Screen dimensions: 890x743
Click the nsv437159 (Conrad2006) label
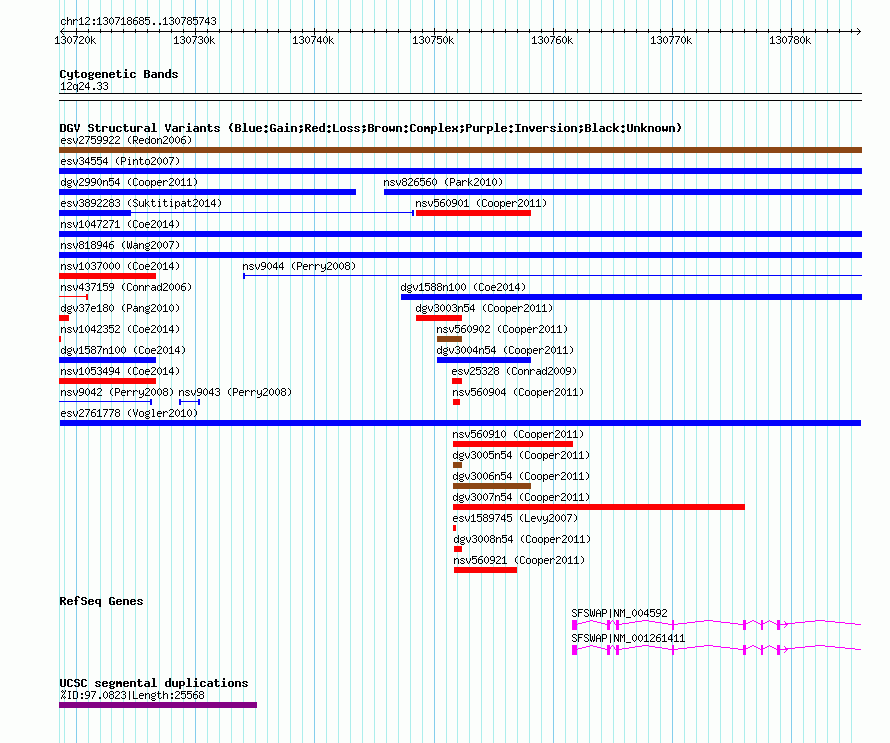(126, 287)
